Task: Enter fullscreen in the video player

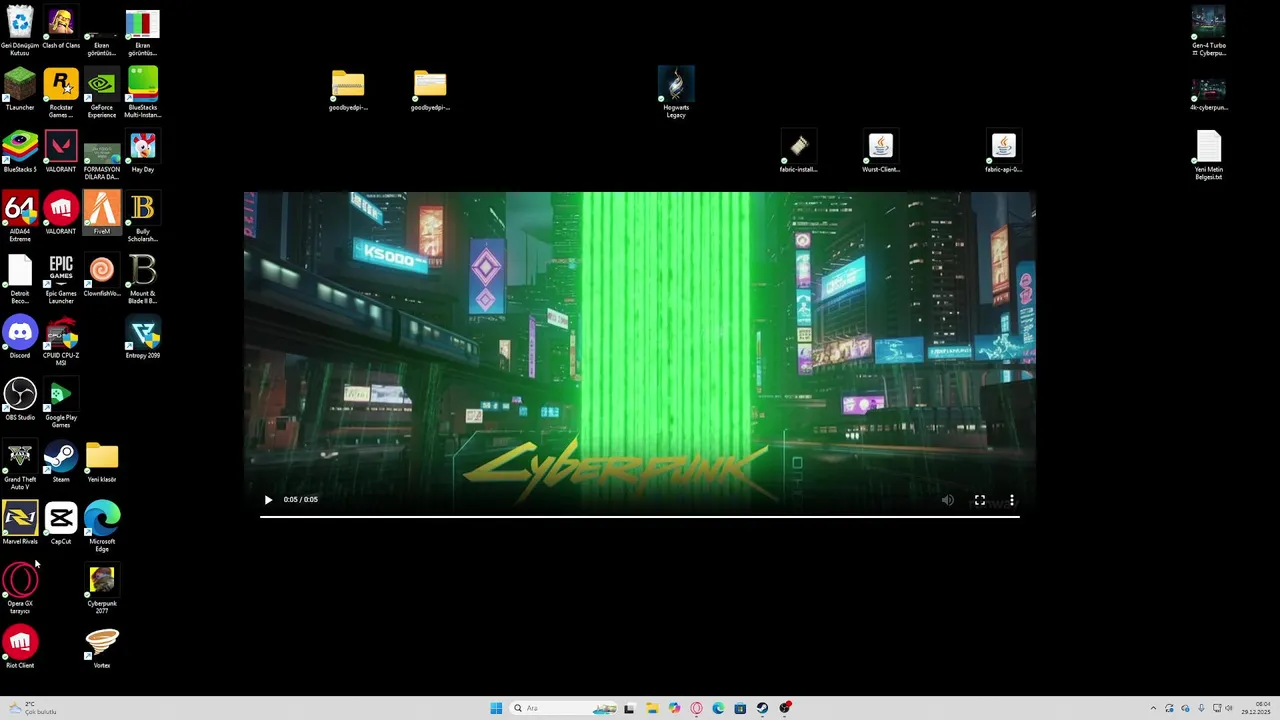Action: click(x=980, y=500)
